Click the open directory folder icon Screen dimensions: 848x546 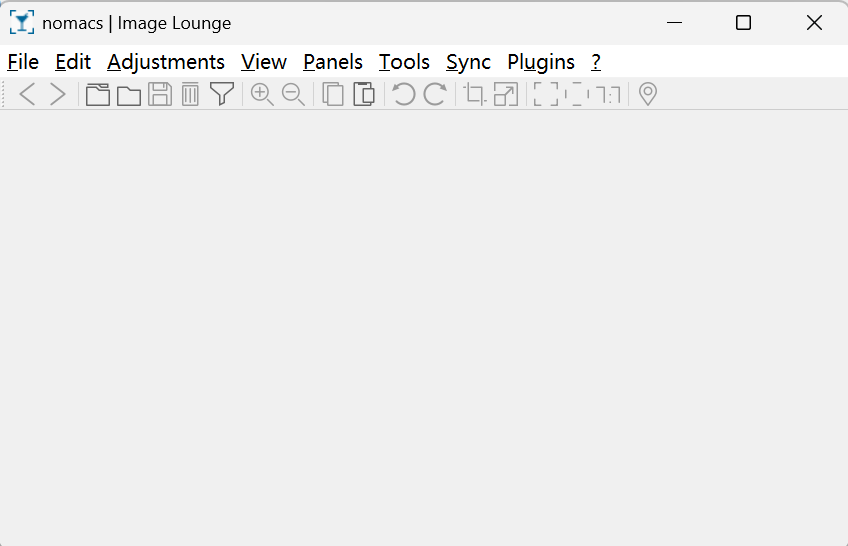[98, 94]
